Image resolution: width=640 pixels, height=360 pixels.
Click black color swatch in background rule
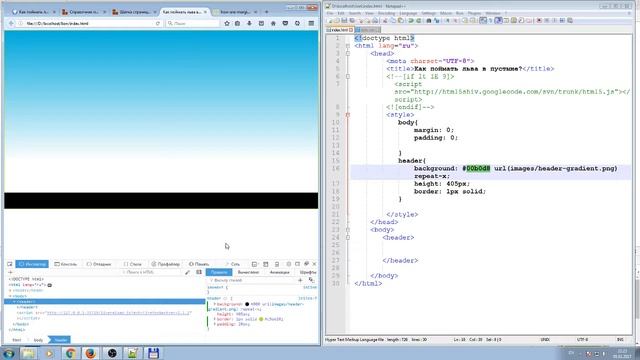pos(247,304)
